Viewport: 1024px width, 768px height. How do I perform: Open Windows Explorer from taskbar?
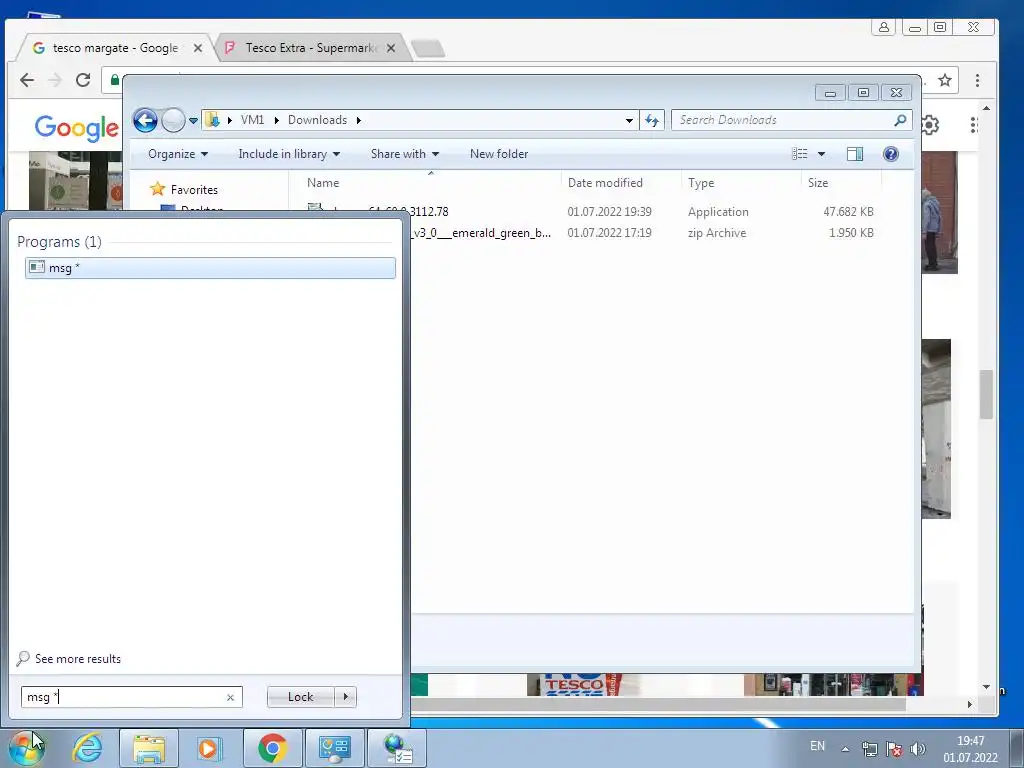tap(149, 748)
